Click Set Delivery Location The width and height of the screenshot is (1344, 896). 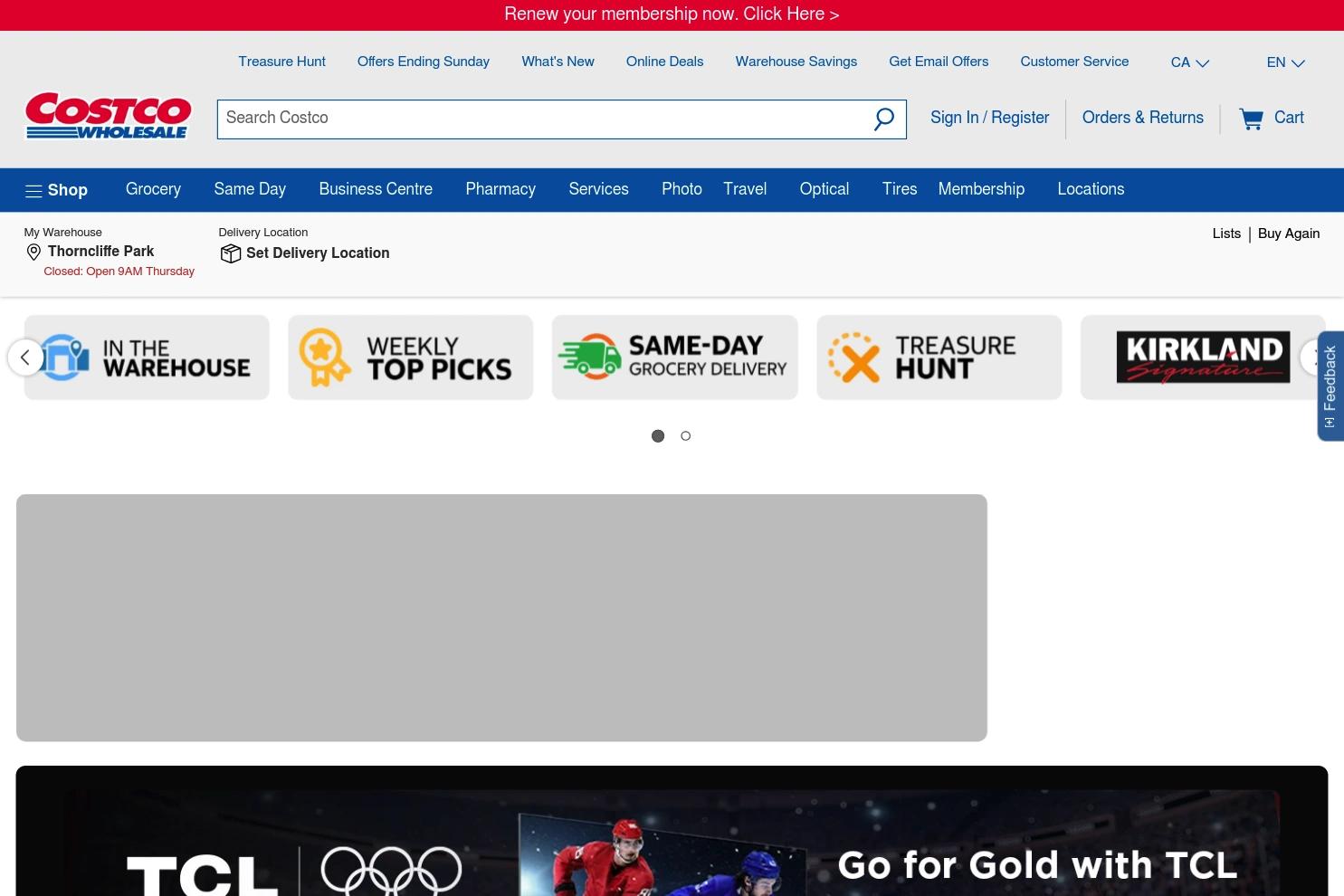point(318,253)
